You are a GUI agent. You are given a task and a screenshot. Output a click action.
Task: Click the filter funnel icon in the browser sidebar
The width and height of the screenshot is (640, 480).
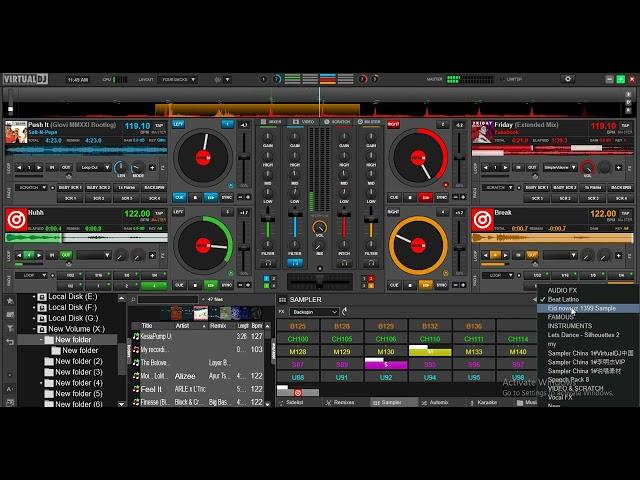pos(11,328)
